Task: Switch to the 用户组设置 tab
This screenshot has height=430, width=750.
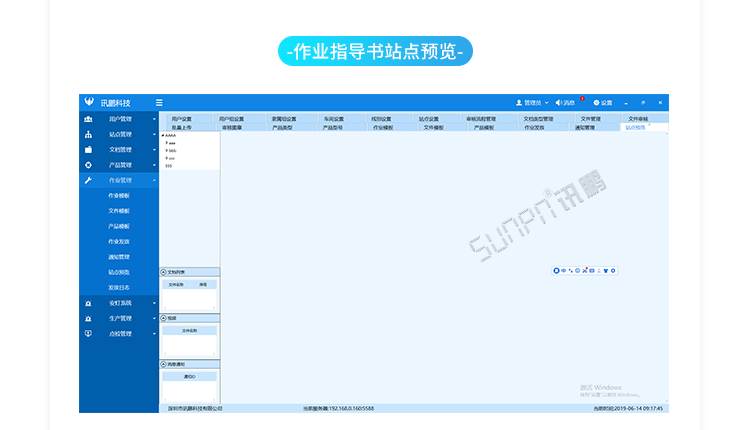Action: click(x=239, y=119)
